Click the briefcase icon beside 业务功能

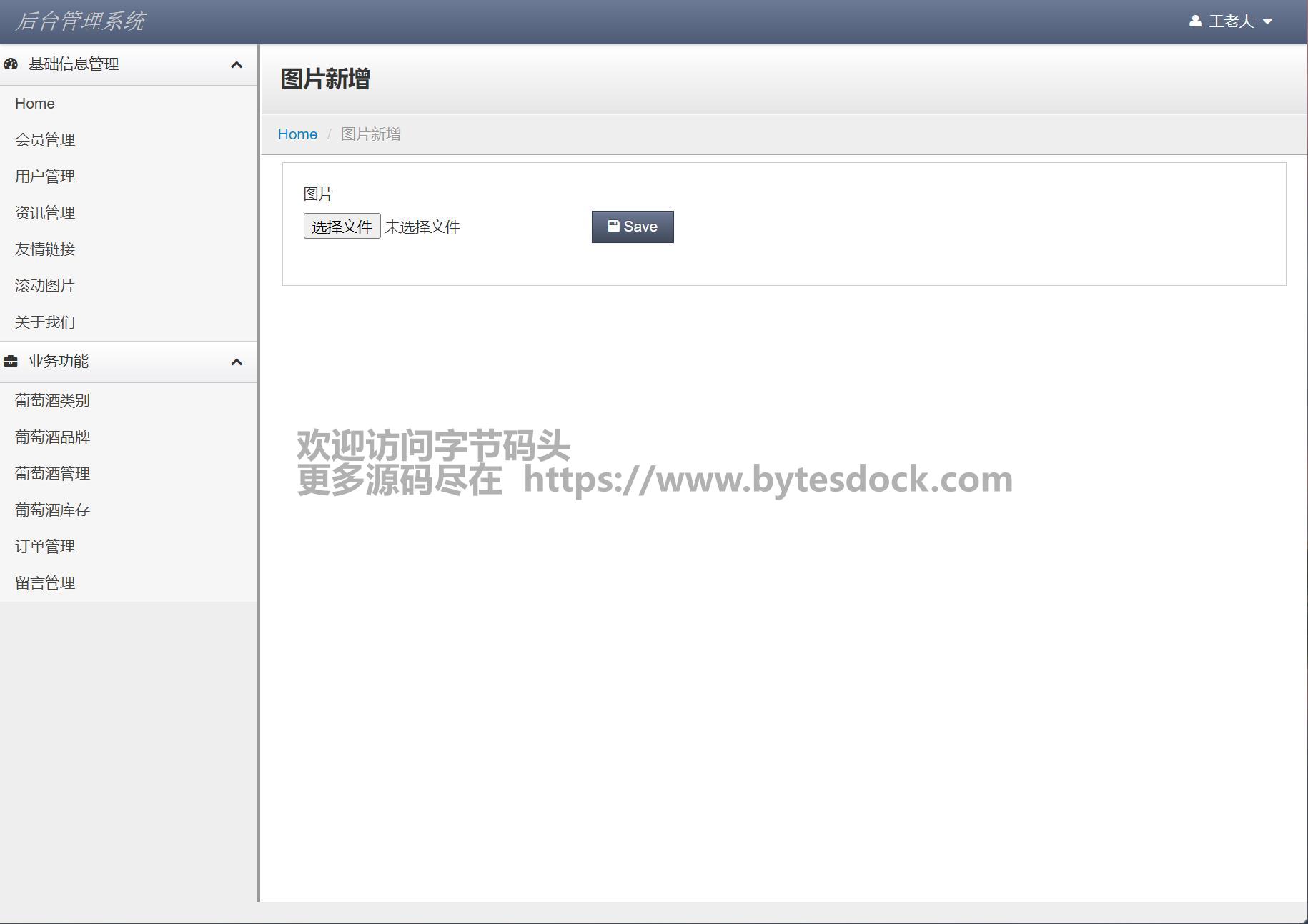[11, 362]
